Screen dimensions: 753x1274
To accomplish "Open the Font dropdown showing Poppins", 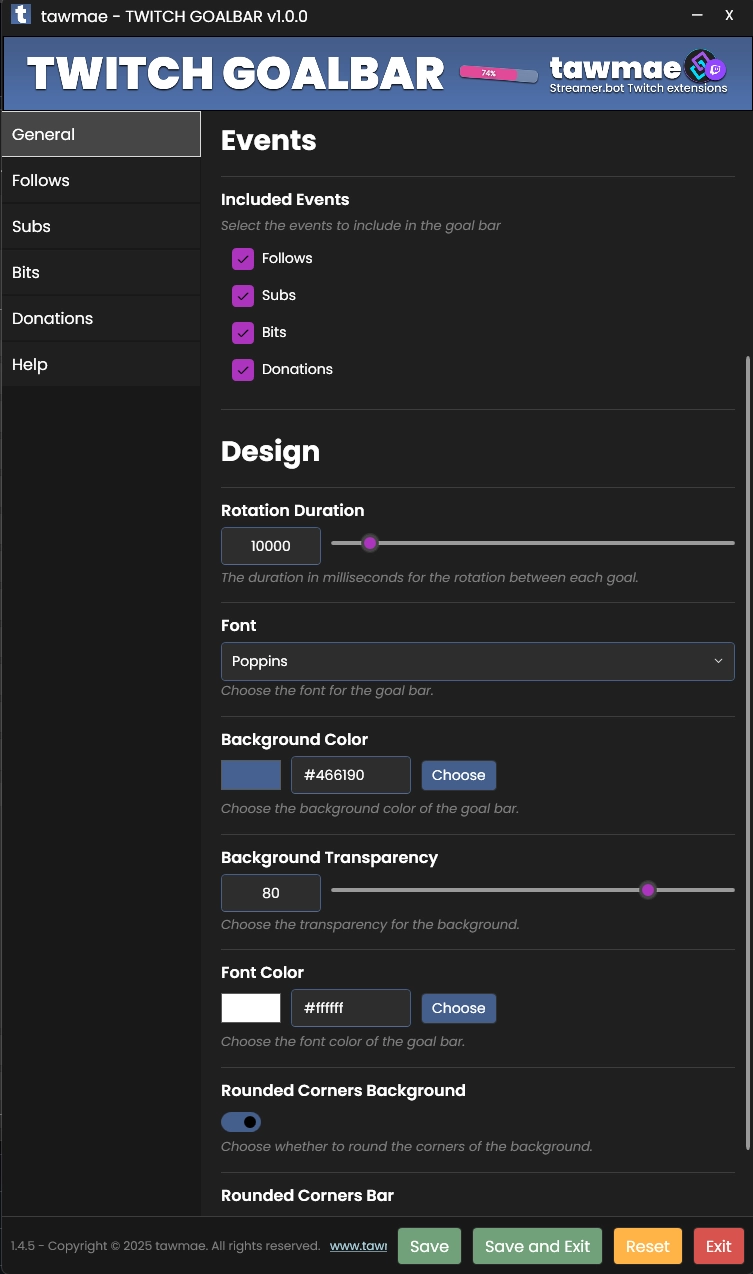I will [478, 661].
